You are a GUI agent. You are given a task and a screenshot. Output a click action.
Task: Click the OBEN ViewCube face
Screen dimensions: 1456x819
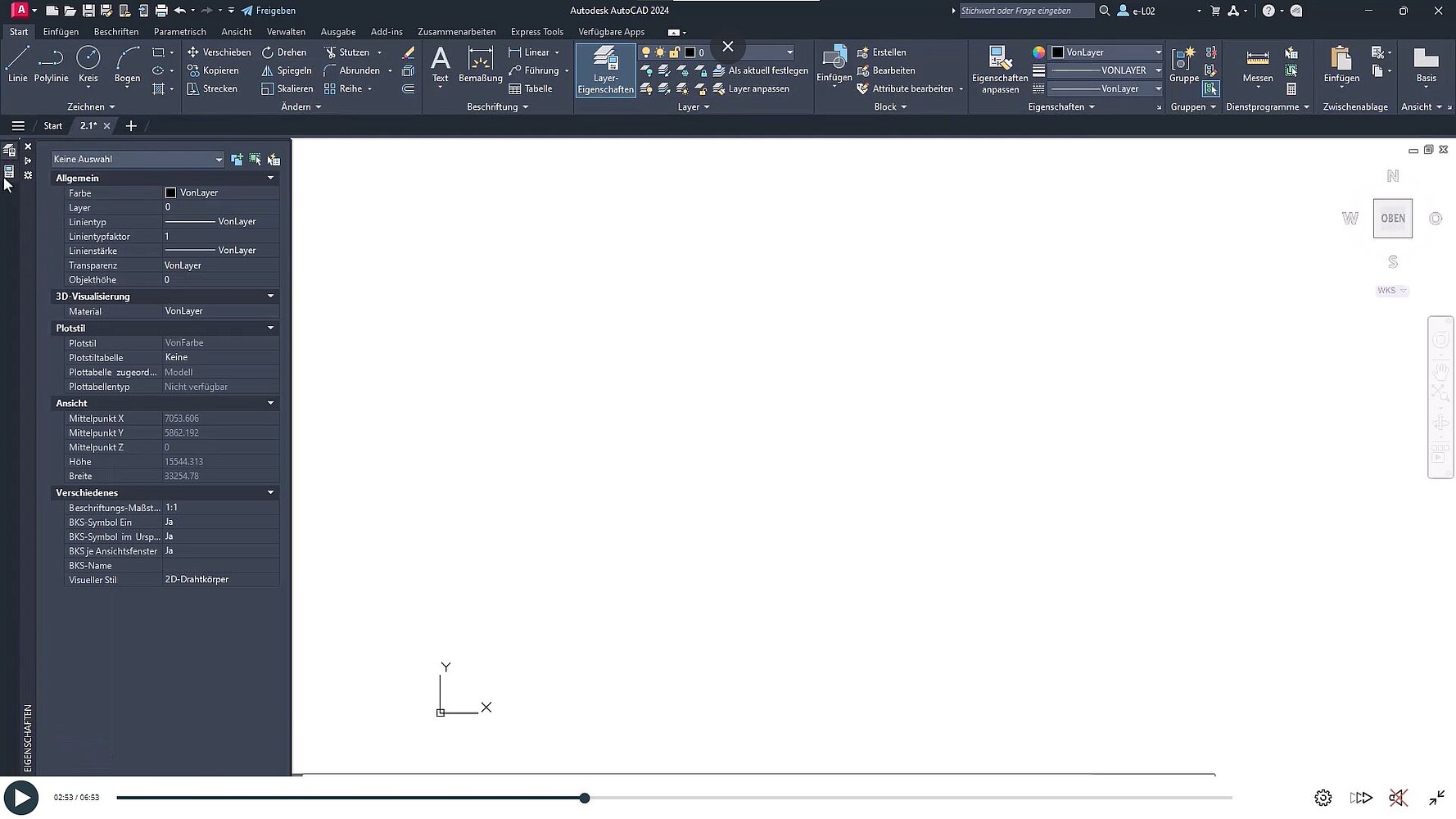point(1392,219)
